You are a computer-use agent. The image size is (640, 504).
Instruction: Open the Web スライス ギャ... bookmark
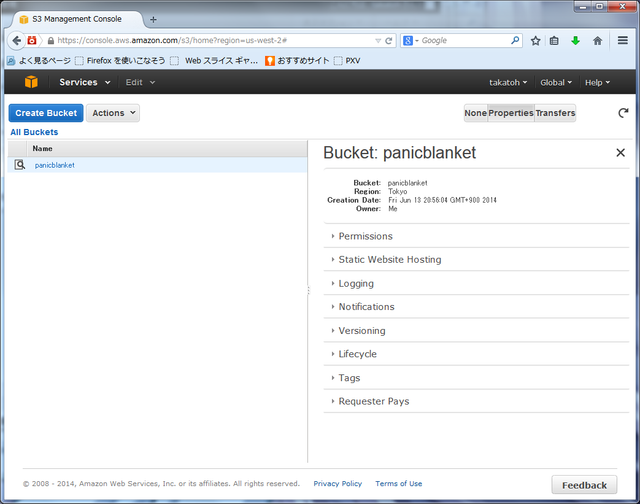point(214,60)
